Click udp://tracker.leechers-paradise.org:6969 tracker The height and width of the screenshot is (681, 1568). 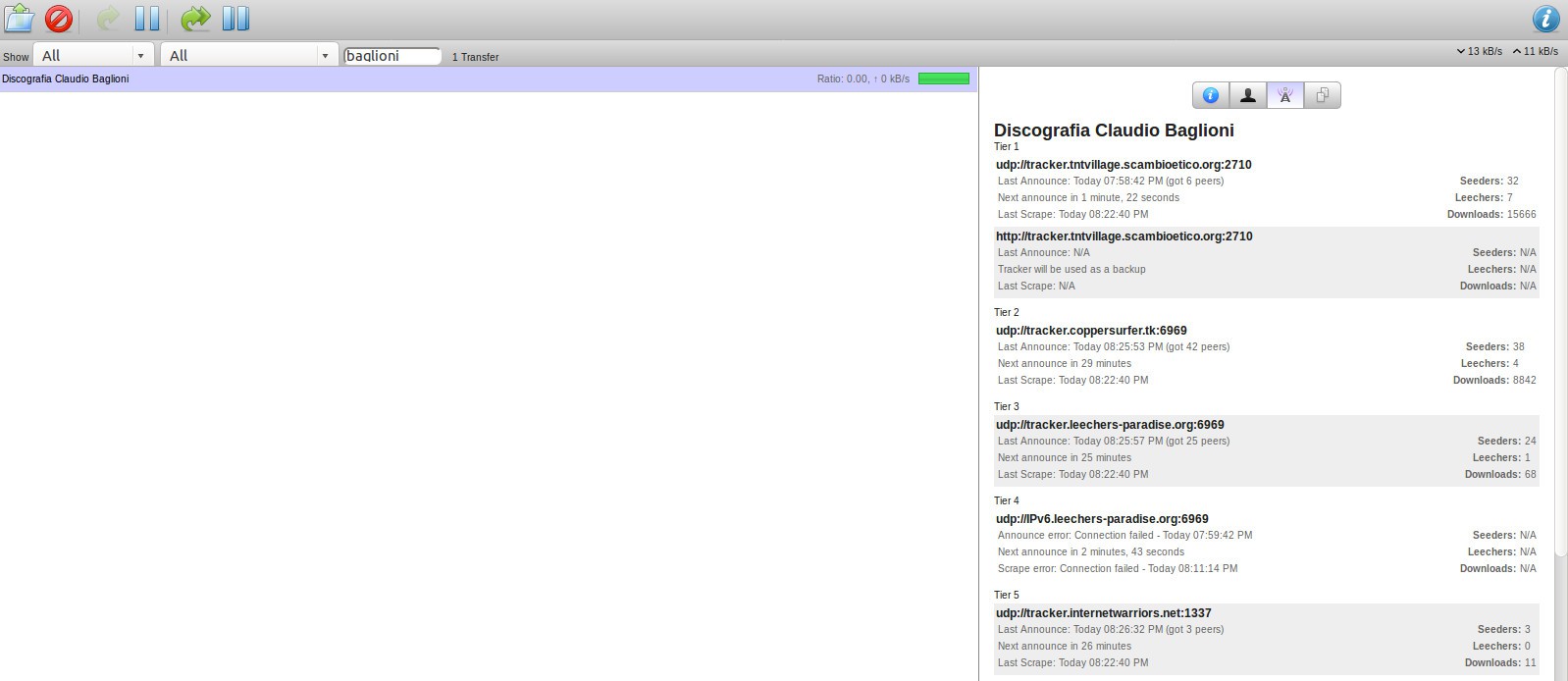coord(1110,425)
